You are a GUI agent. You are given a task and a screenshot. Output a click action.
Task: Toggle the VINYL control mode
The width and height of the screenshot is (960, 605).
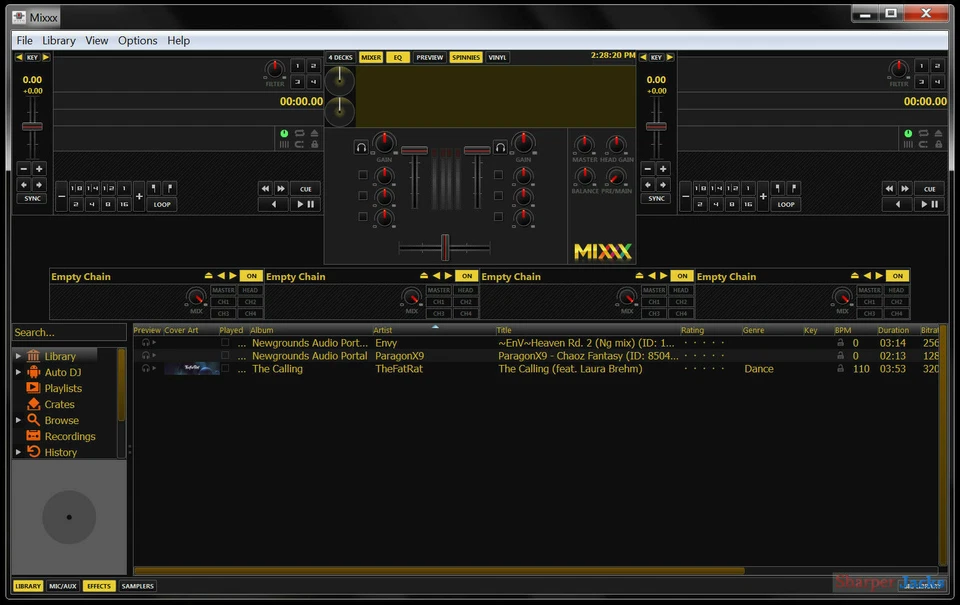tap(497, 57)
